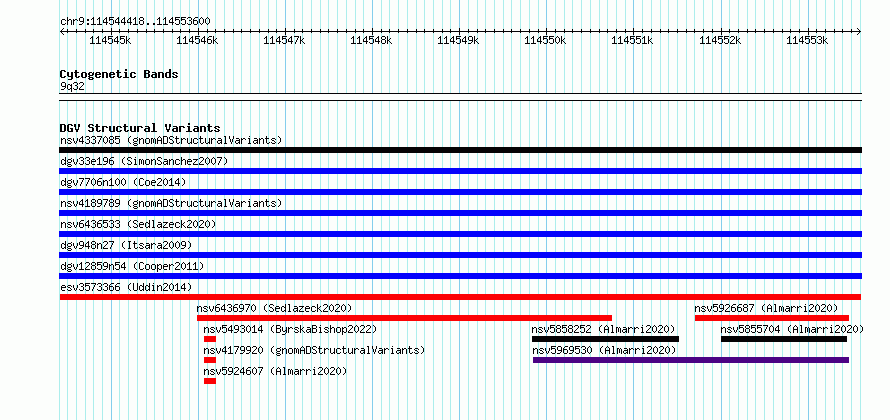Open dgv948n27 (Itsara2009) label
This screenshot has height=420, width=890.
pos(126,245)
